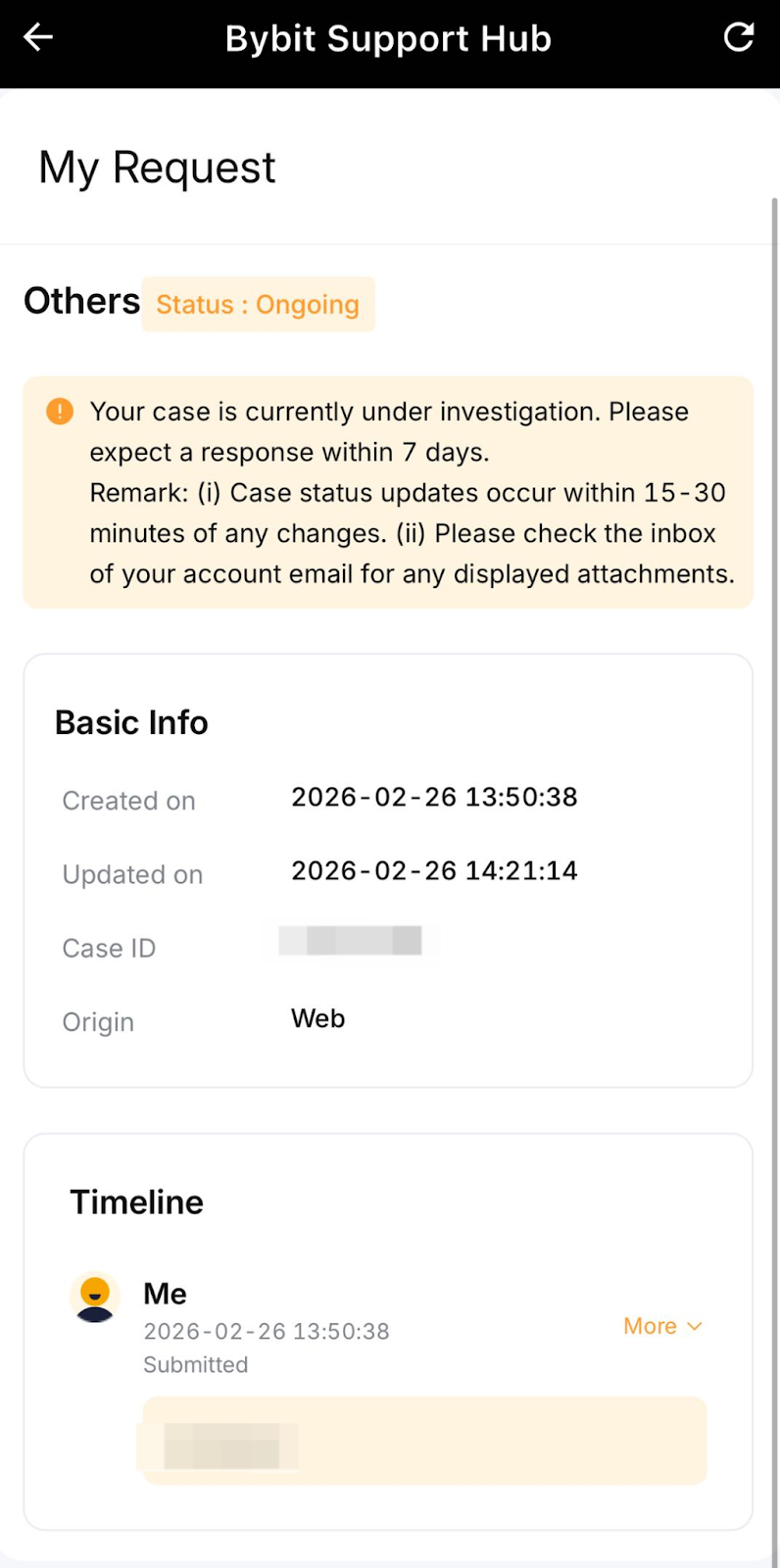This screenshot has height=1568, width=780.
Task: Tap the back arrow icon
Action: (38, 38)
